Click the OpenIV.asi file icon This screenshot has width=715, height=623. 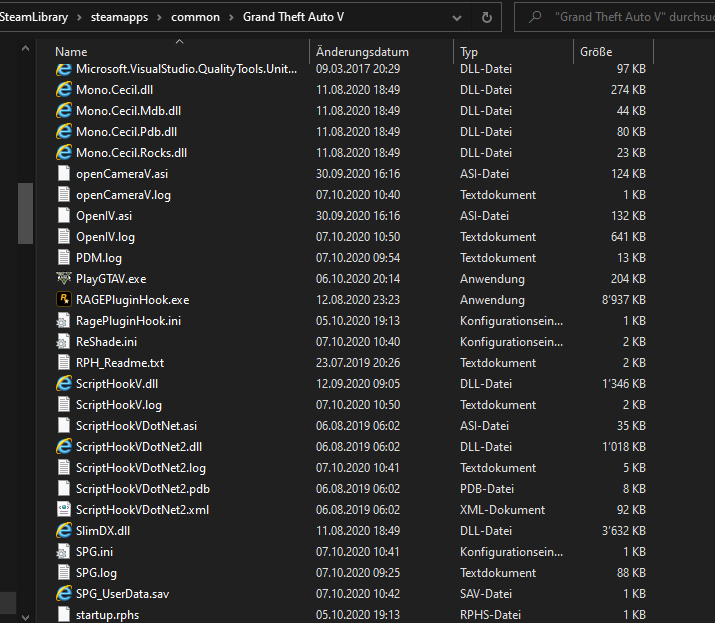pyautogui.click(x=64, y=216)
